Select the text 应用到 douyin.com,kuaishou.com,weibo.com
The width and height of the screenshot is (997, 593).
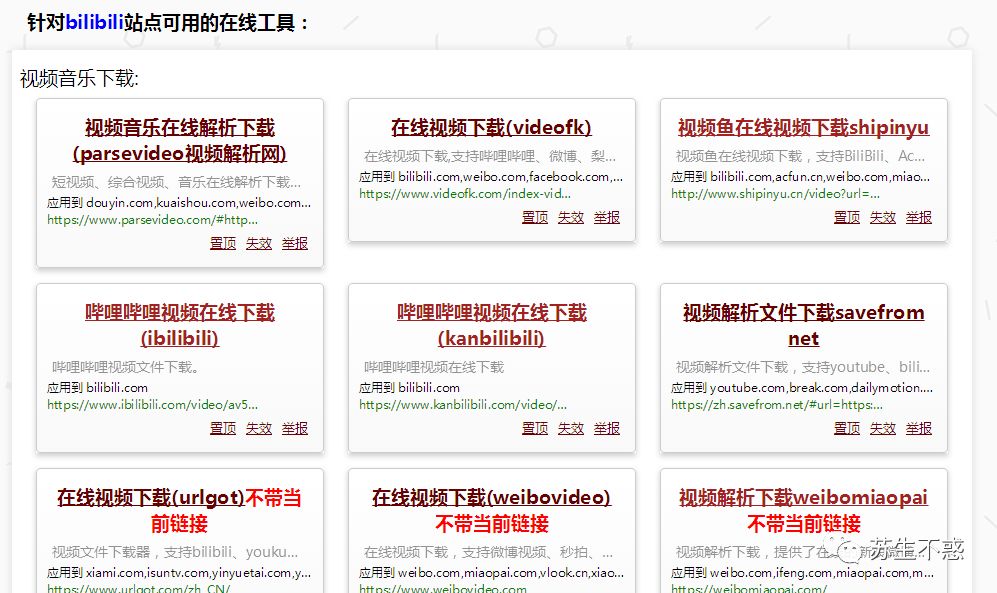point(179,203)
